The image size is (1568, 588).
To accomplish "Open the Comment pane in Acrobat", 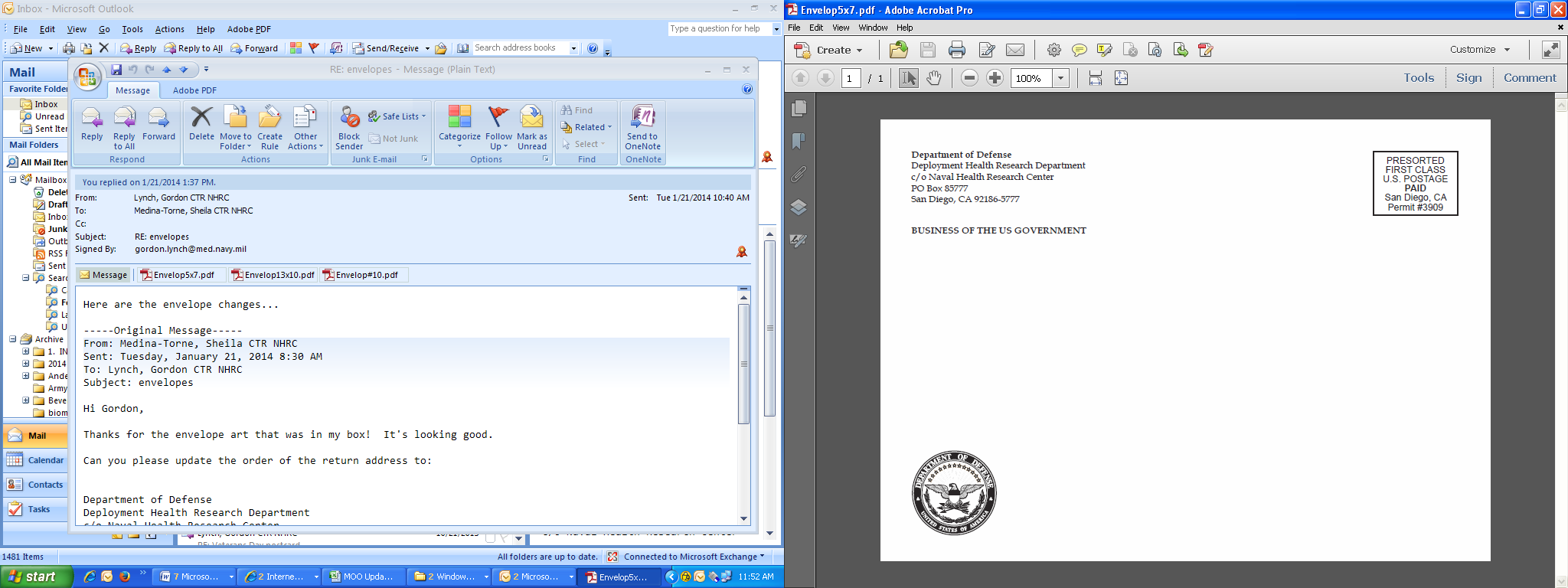I will pyautogui.click(x=1530, y=78).
